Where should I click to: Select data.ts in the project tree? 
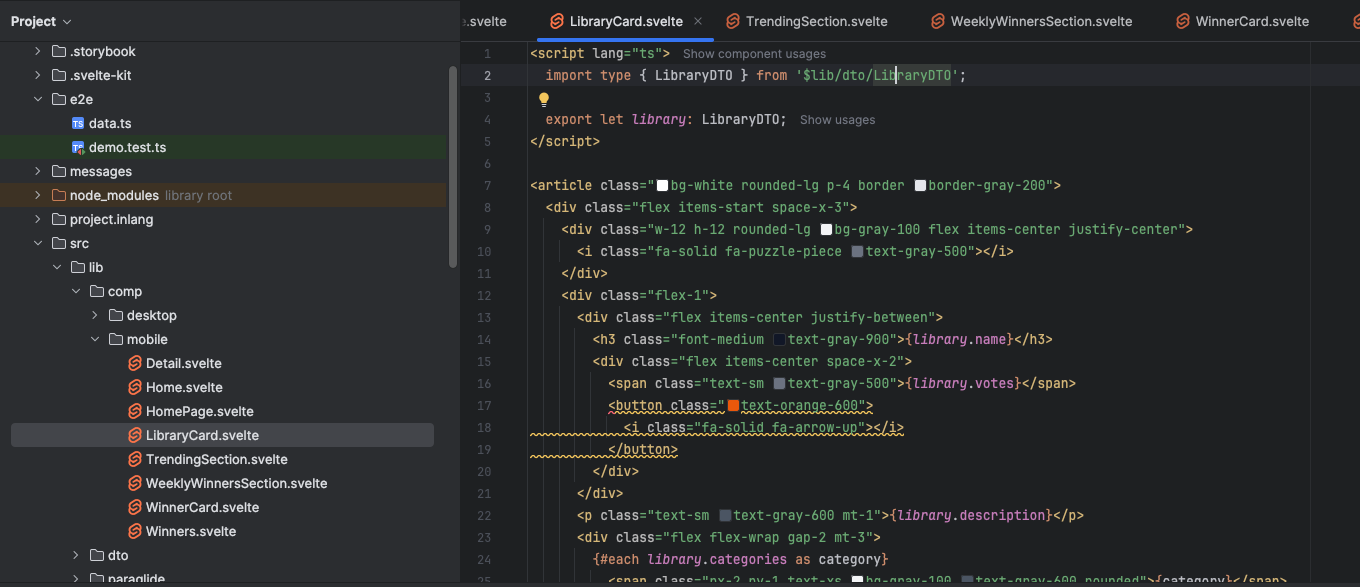point(110,123)
